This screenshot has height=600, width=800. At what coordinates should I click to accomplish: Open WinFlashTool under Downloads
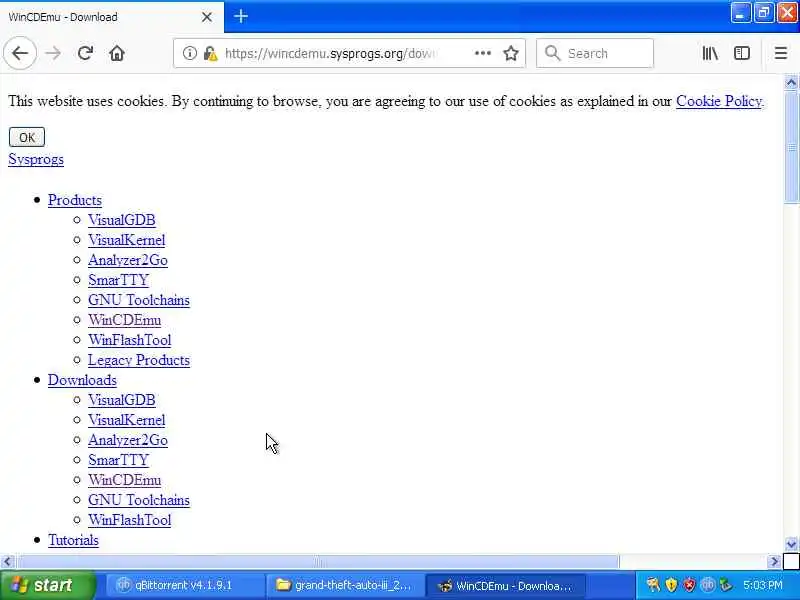(x=130, y=520)
